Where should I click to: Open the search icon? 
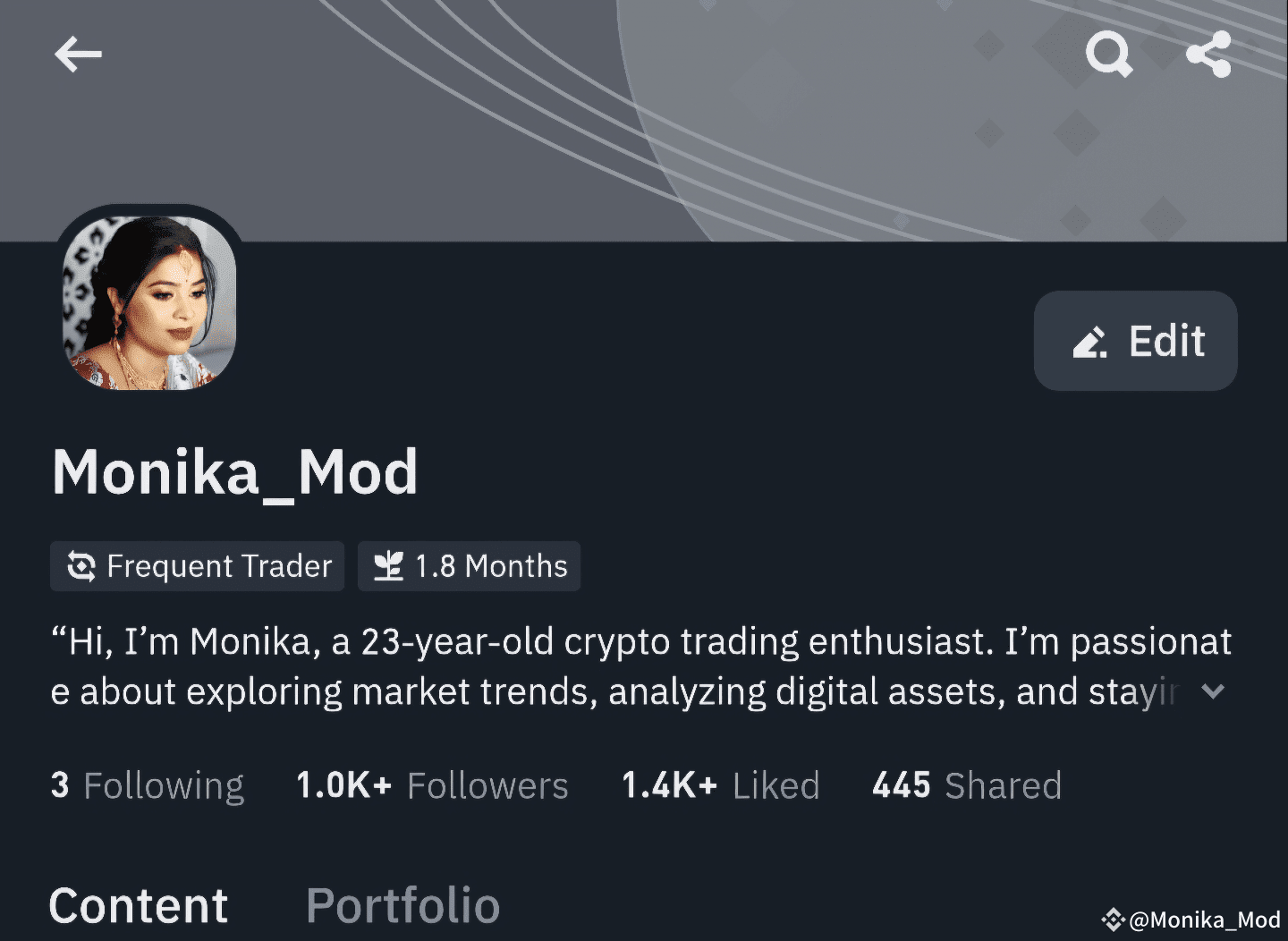(1109, 55)
